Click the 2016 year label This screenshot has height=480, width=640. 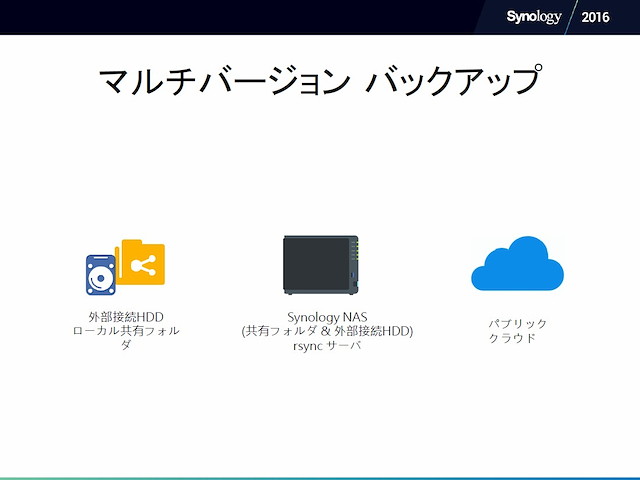pyautogui.click(x=596, y=17)
